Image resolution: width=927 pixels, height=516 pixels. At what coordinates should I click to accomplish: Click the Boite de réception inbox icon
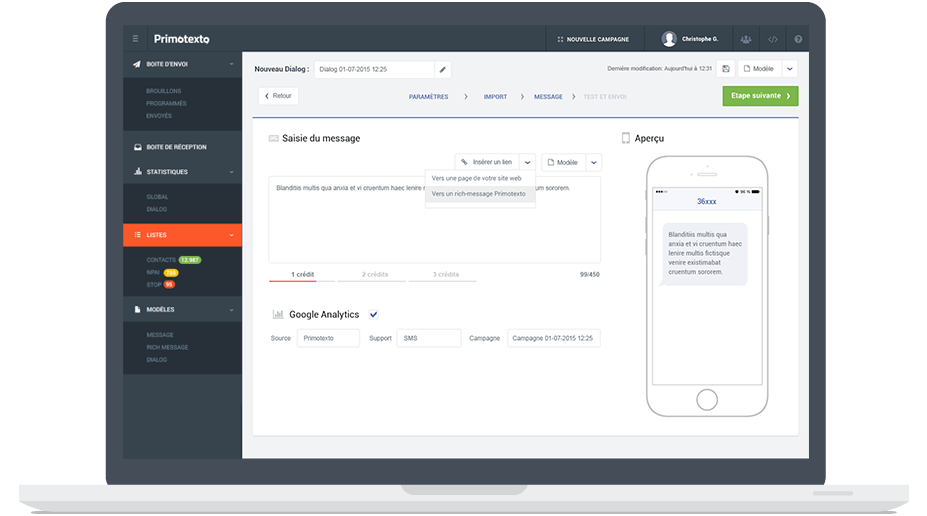(138, 147)
